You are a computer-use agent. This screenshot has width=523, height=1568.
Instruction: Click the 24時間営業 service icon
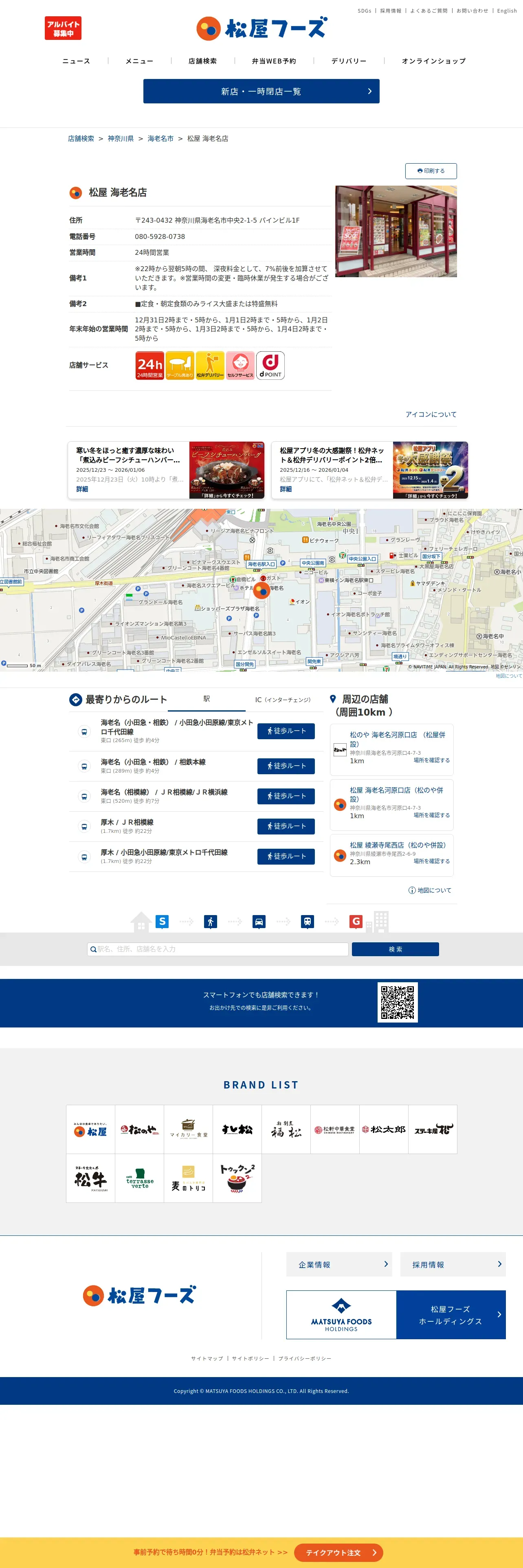(150, 365)
